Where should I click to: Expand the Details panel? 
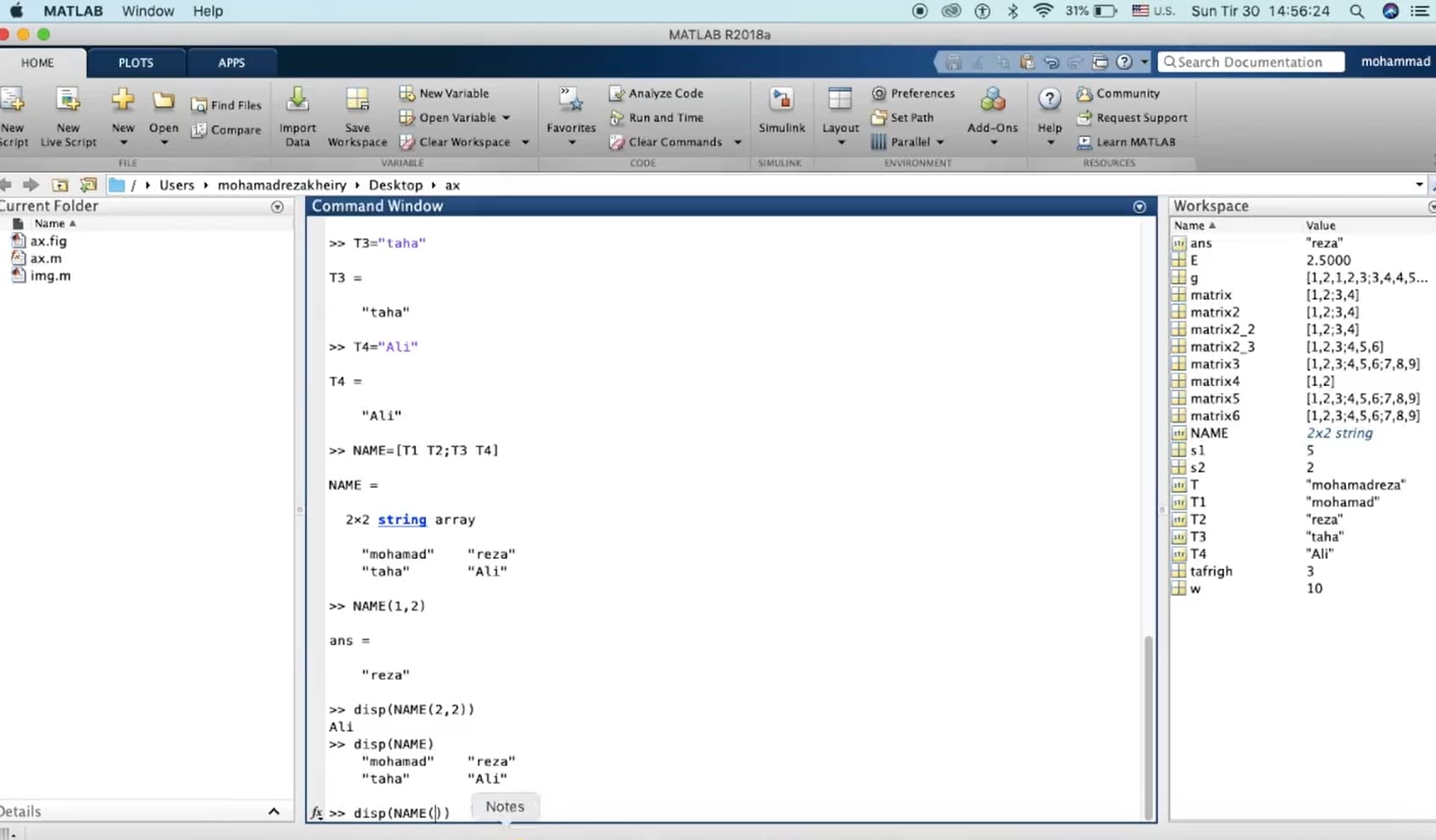coord(274,811)
